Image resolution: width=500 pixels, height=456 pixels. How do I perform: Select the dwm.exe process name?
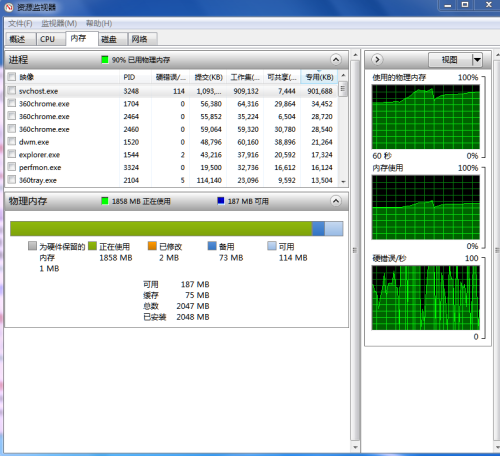[34, 142]
